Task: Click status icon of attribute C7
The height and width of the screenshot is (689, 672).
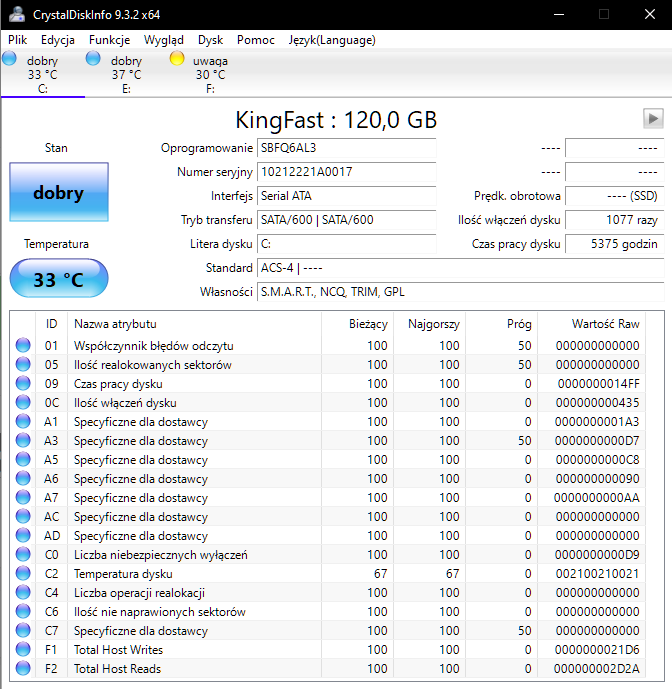Action: [23, 631]
